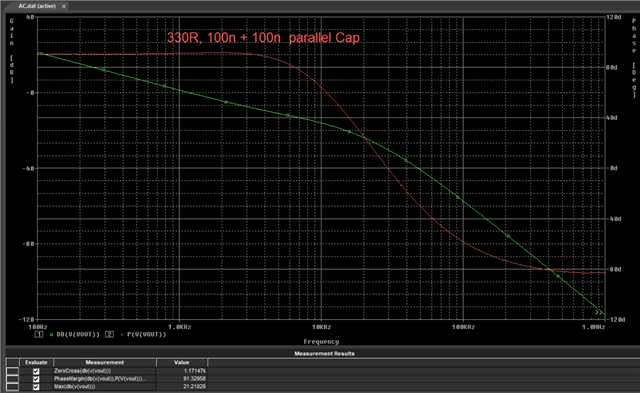Click the Measurement column header

click(x=104, y=362)
